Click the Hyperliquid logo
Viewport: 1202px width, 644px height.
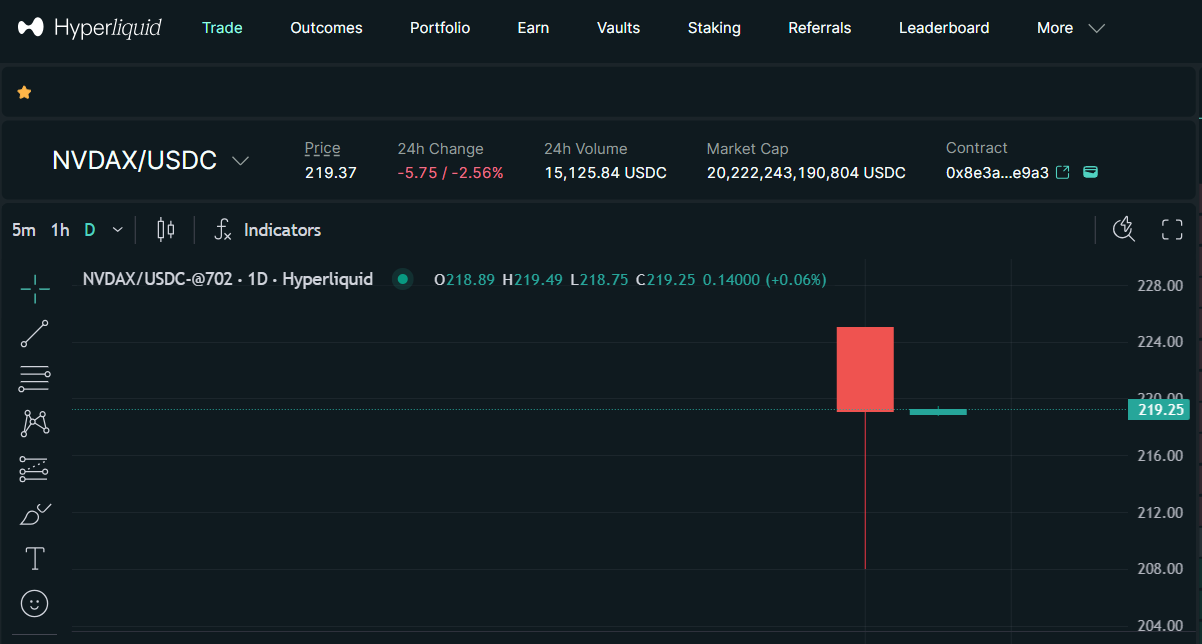point(89,28)
